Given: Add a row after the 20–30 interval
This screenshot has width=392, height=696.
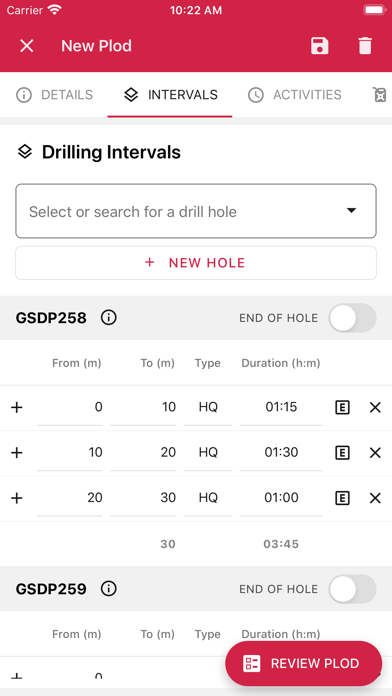Looking at the screenshot, I should pos(16,498).
